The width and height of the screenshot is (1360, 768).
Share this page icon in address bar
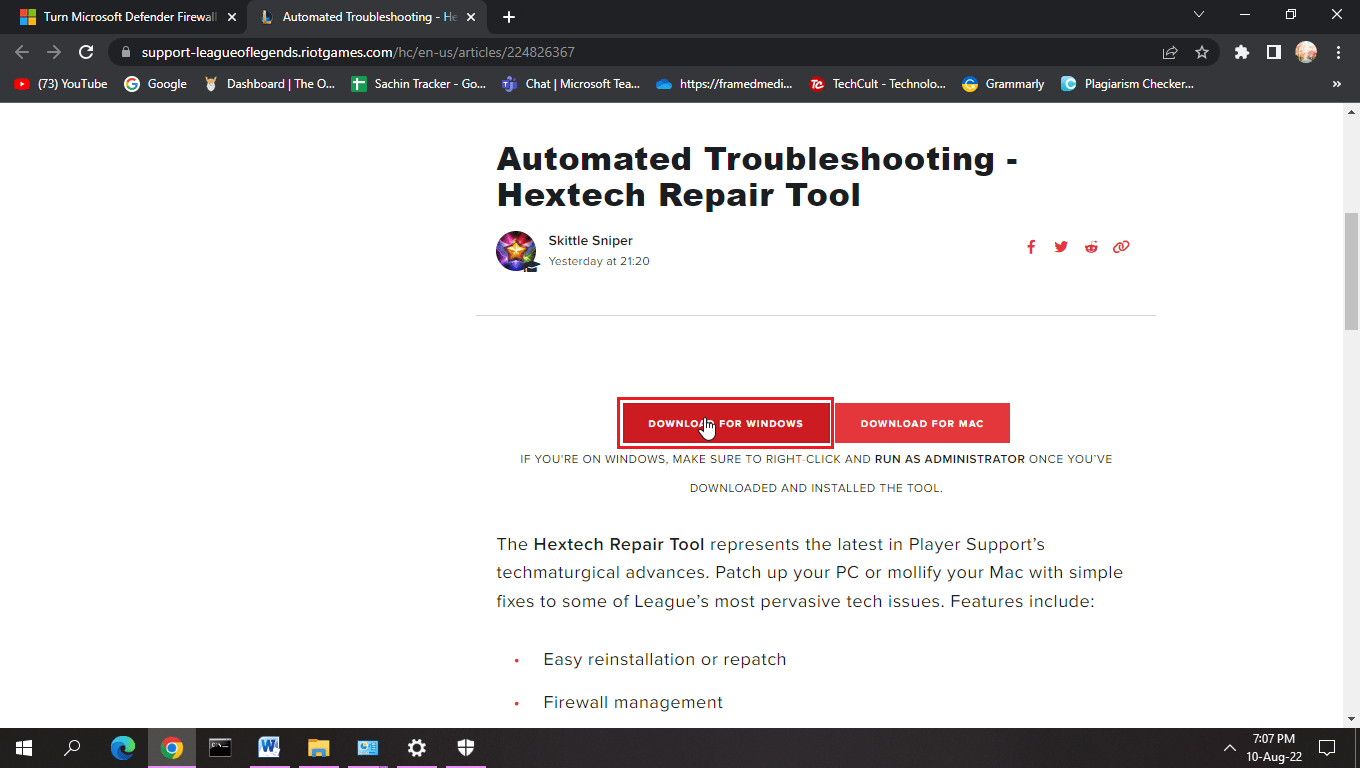1170,52
